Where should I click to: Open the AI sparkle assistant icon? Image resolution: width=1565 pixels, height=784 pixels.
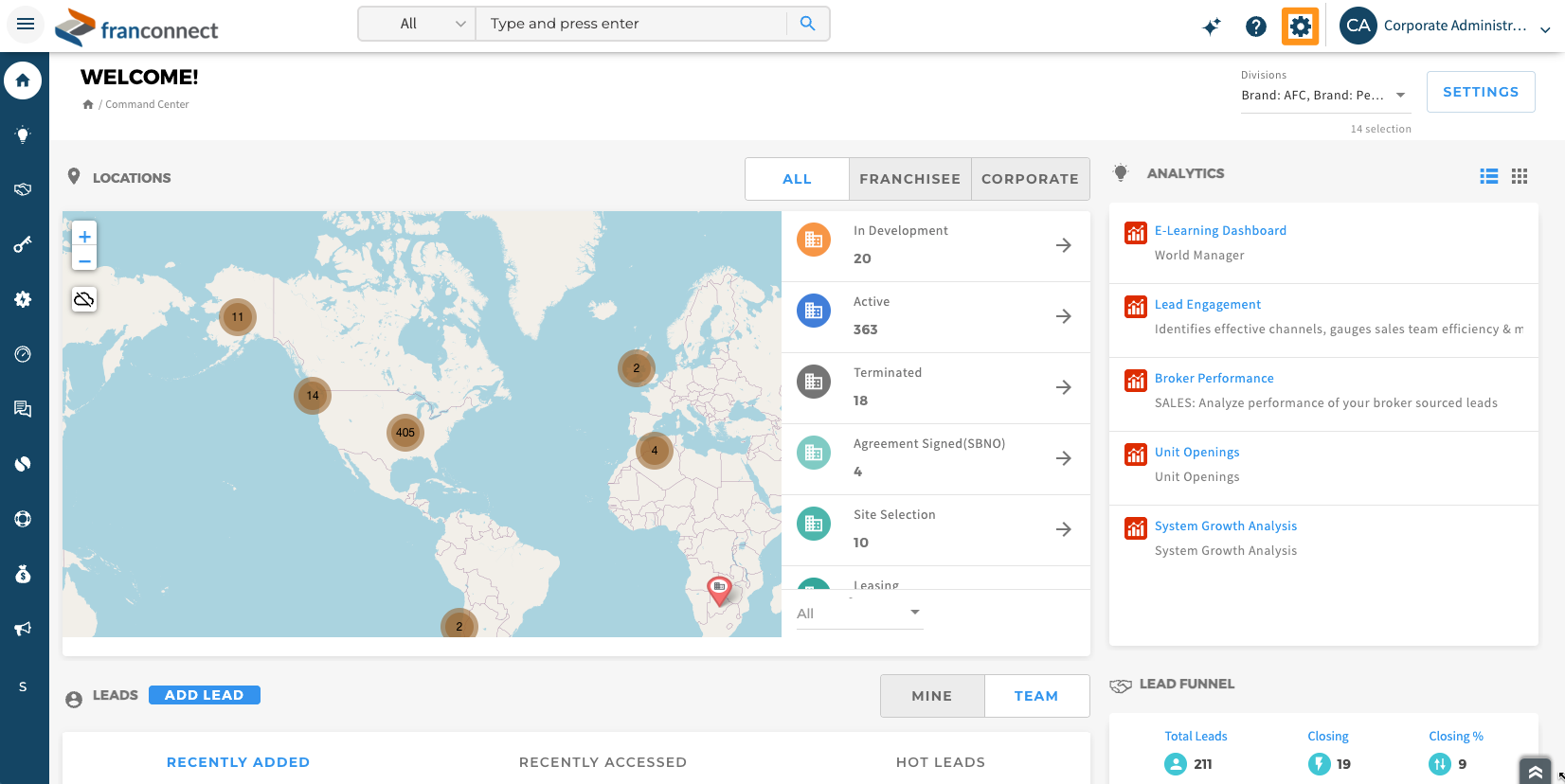(x=1212, y=27)
